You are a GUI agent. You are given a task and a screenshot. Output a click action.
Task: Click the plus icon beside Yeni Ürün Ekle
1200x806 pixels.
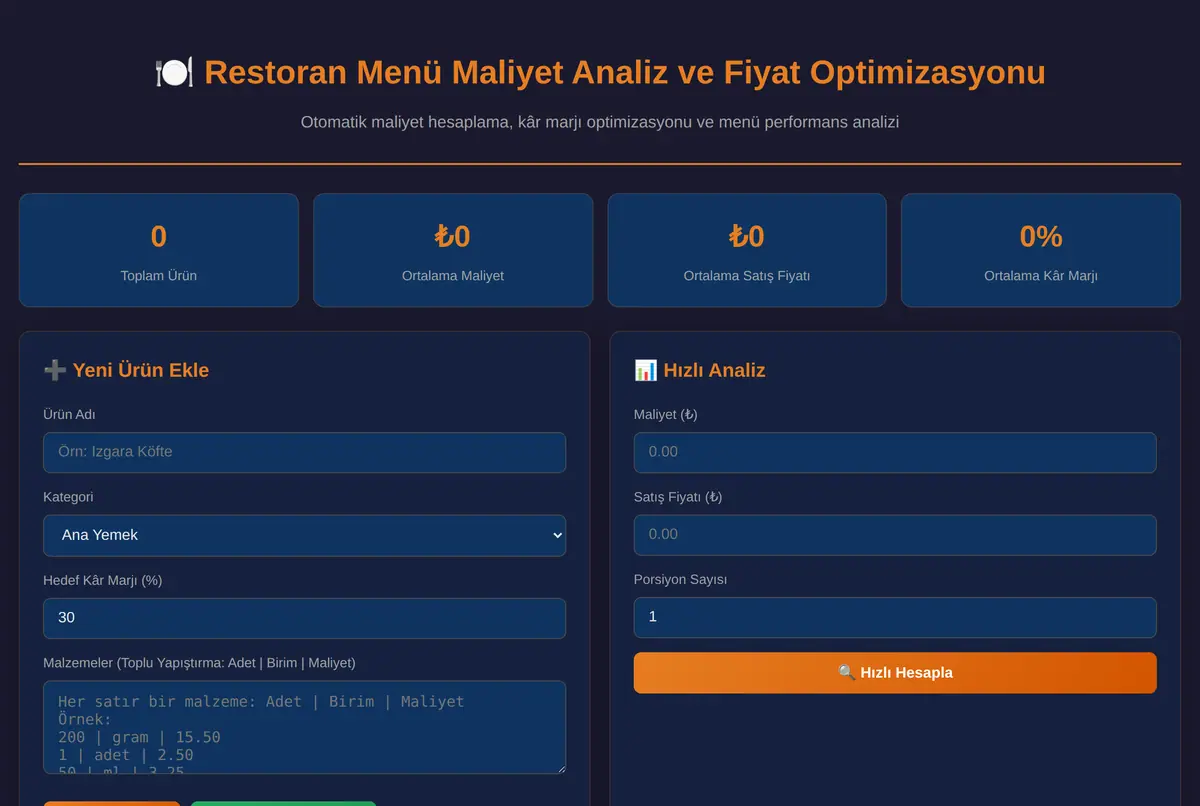coord(55,370)
